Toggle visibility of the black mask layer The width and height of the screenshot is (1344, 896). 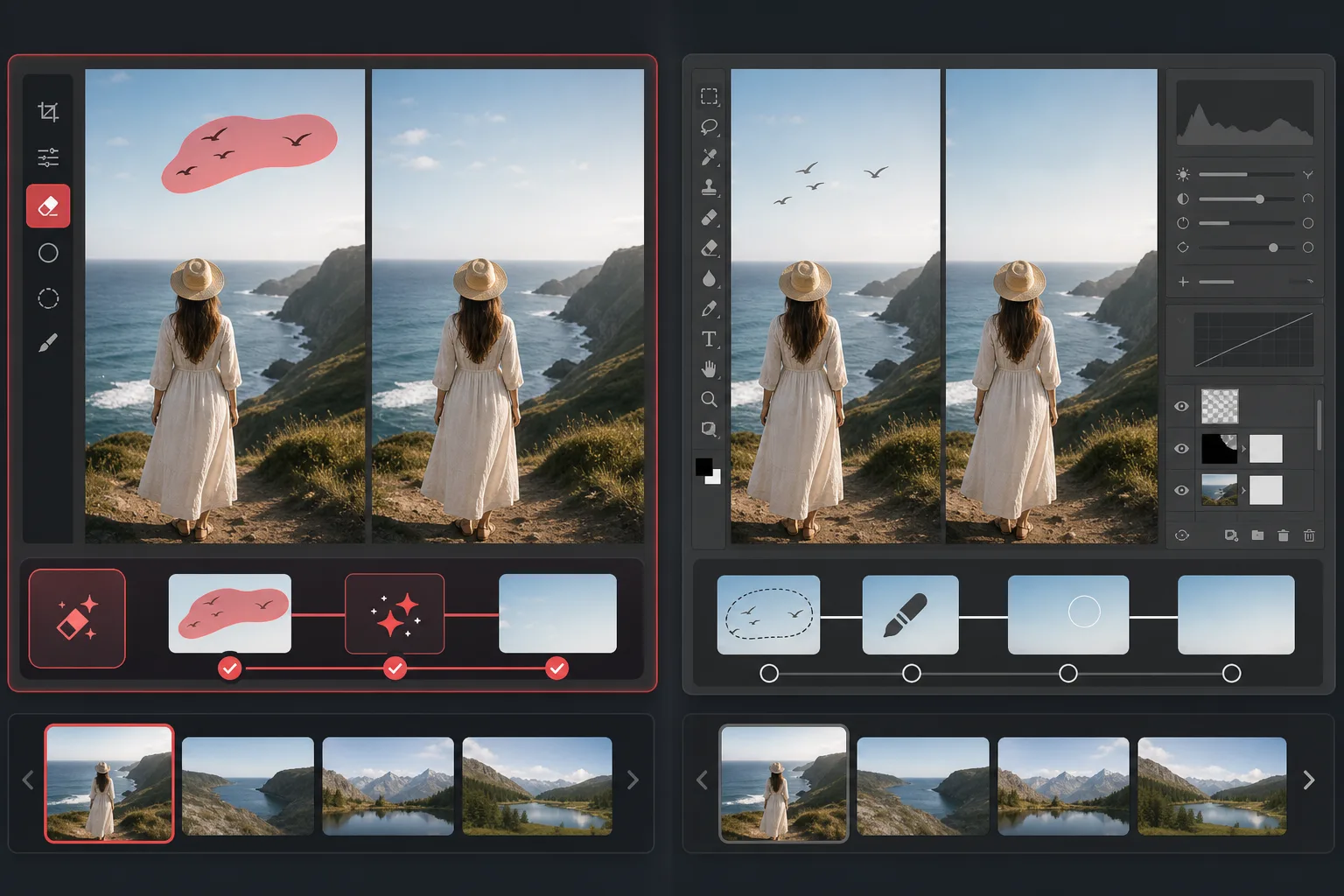(x=1181, y=448)
